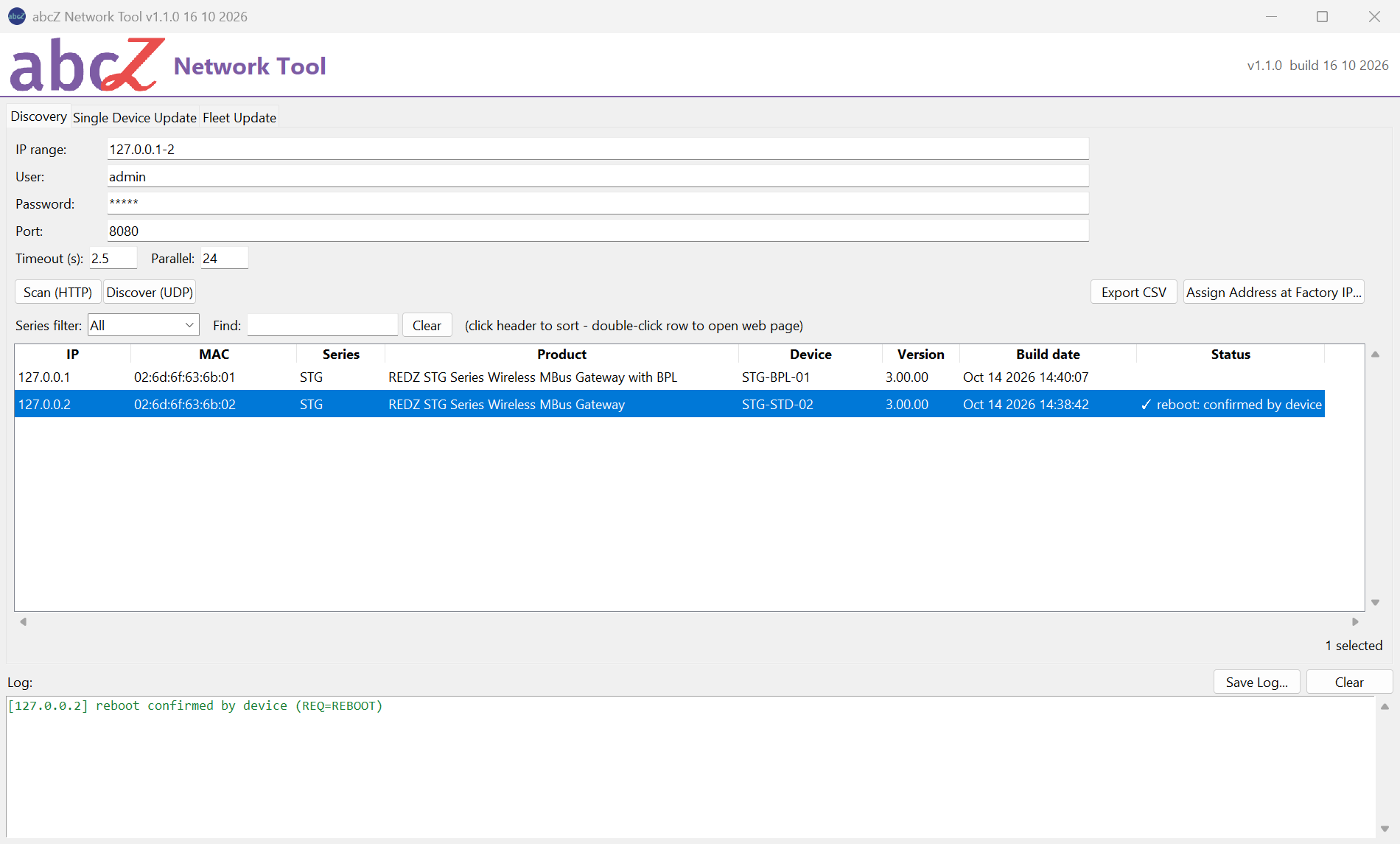Select the 127.0.0.2 device row
Screen dimensions: 1400x844
pos(669,404)
